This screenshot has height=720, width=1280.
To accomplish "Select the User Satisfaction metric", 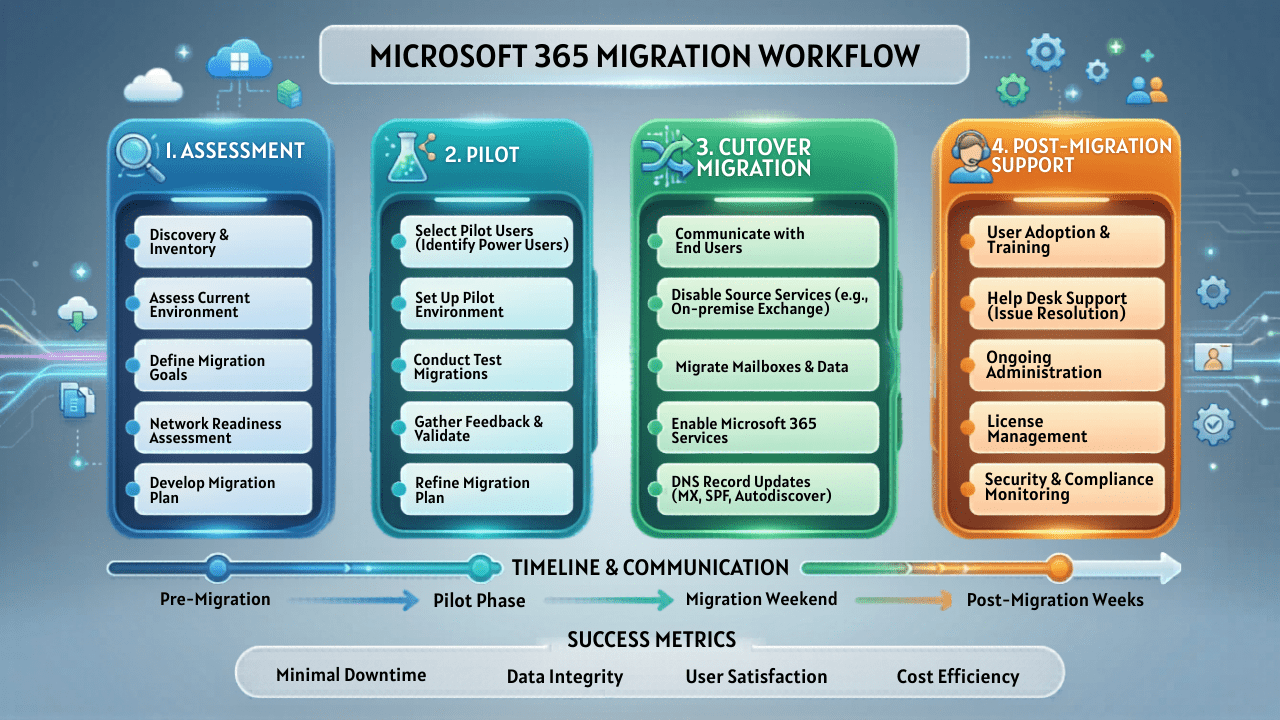I will pyautogui.click(x=756, y=677).
